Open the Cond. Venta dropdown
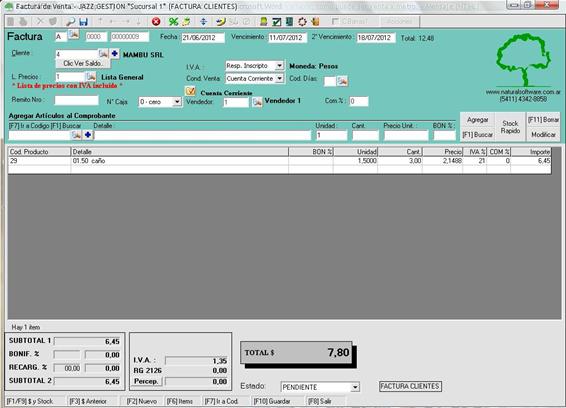566x408 pixels. pyautogui.click(x=279, y=78)
